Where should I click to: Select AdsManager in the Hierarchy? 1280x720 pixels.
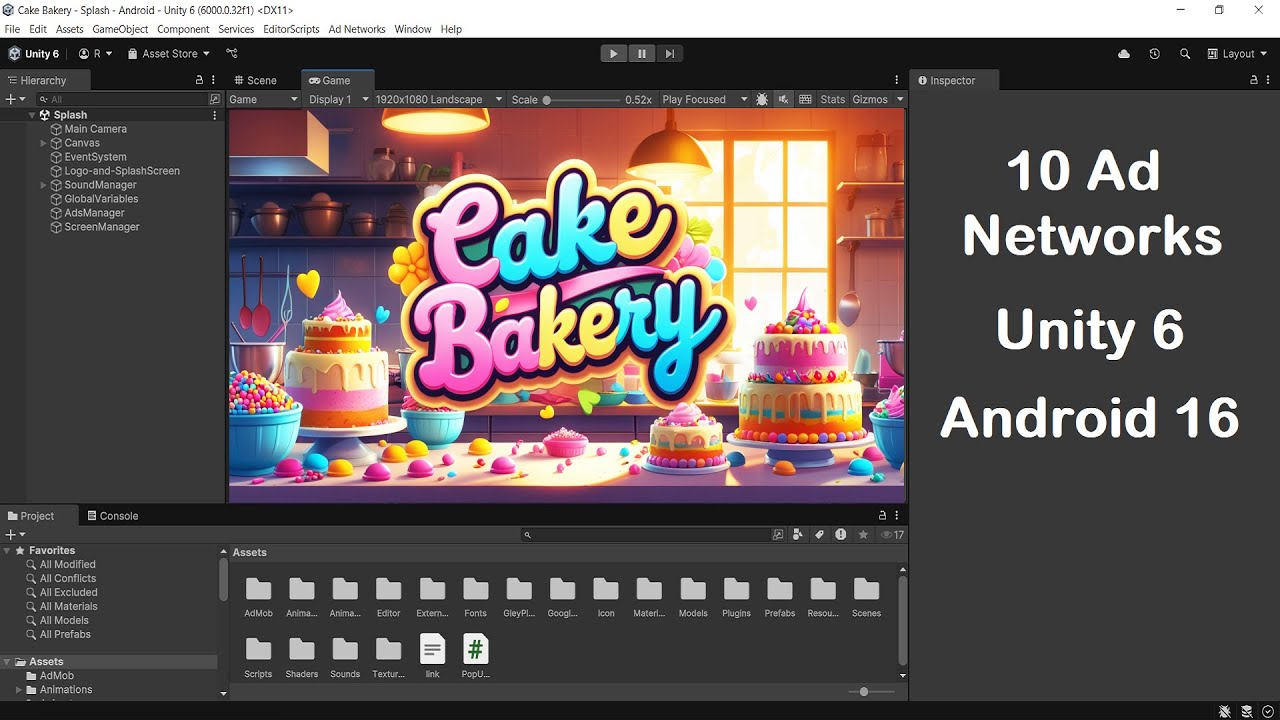coord(94,213)
